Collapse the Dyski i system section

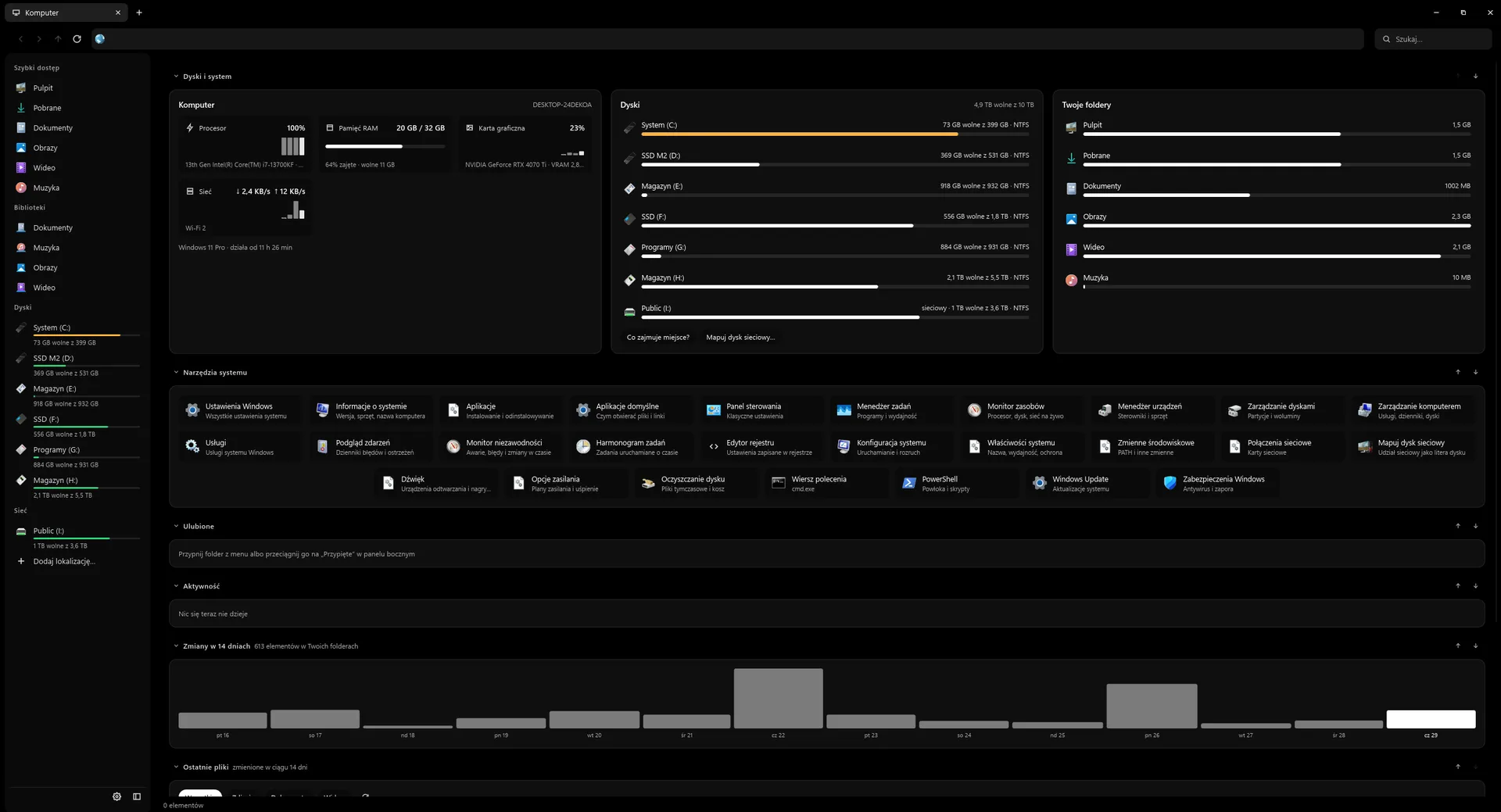[176, 77]
